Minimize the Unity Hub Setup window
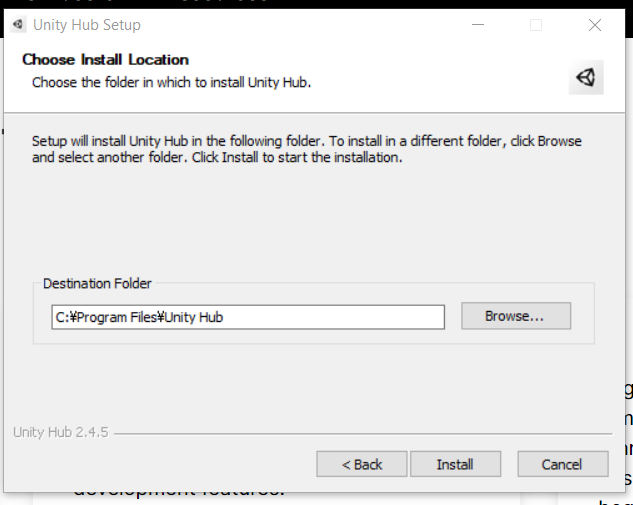 pos(478,25)
